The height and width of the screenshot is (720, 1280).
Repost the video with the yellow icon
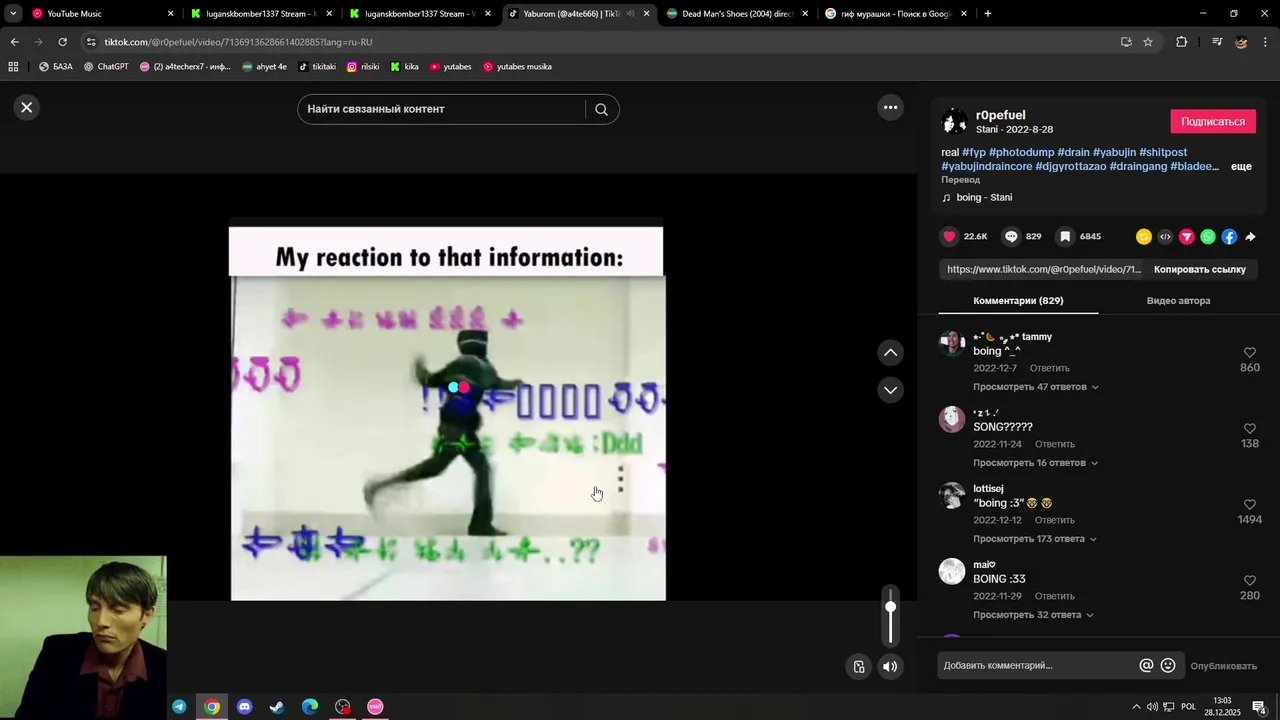[x=1144, y=237]
